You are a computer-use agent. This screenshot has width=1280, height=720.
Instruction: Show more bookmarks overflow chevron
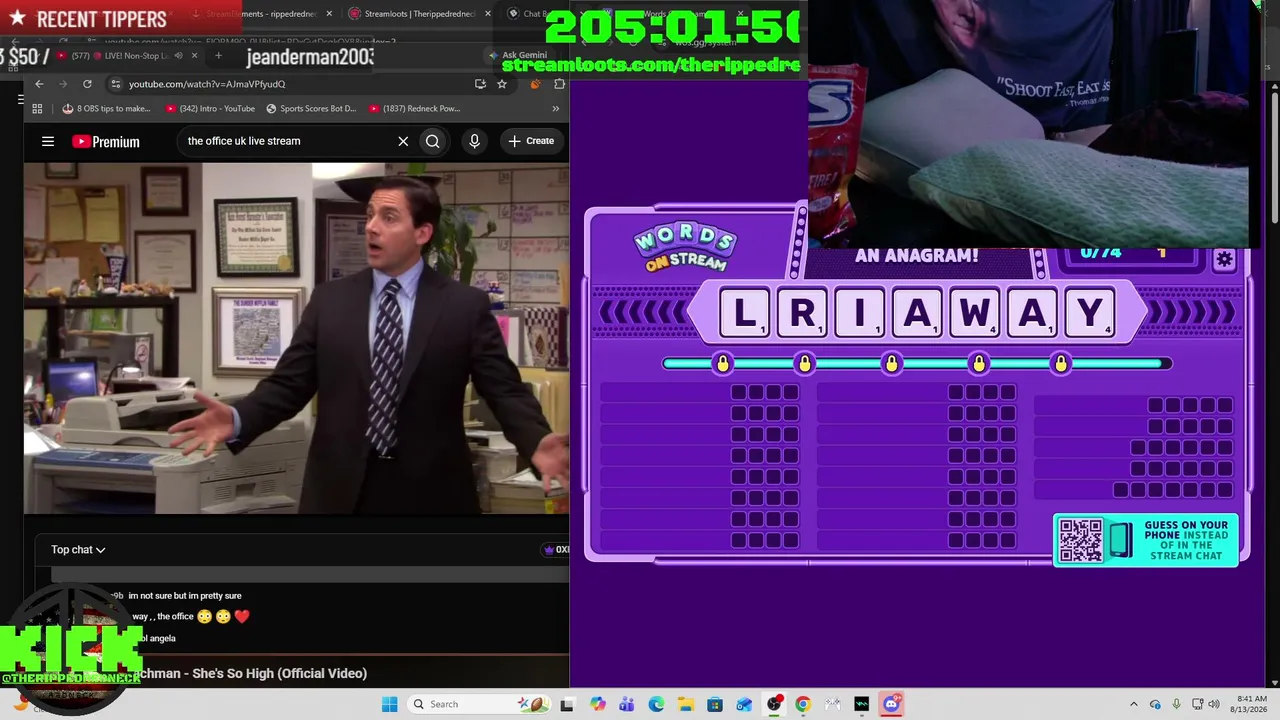555,108
